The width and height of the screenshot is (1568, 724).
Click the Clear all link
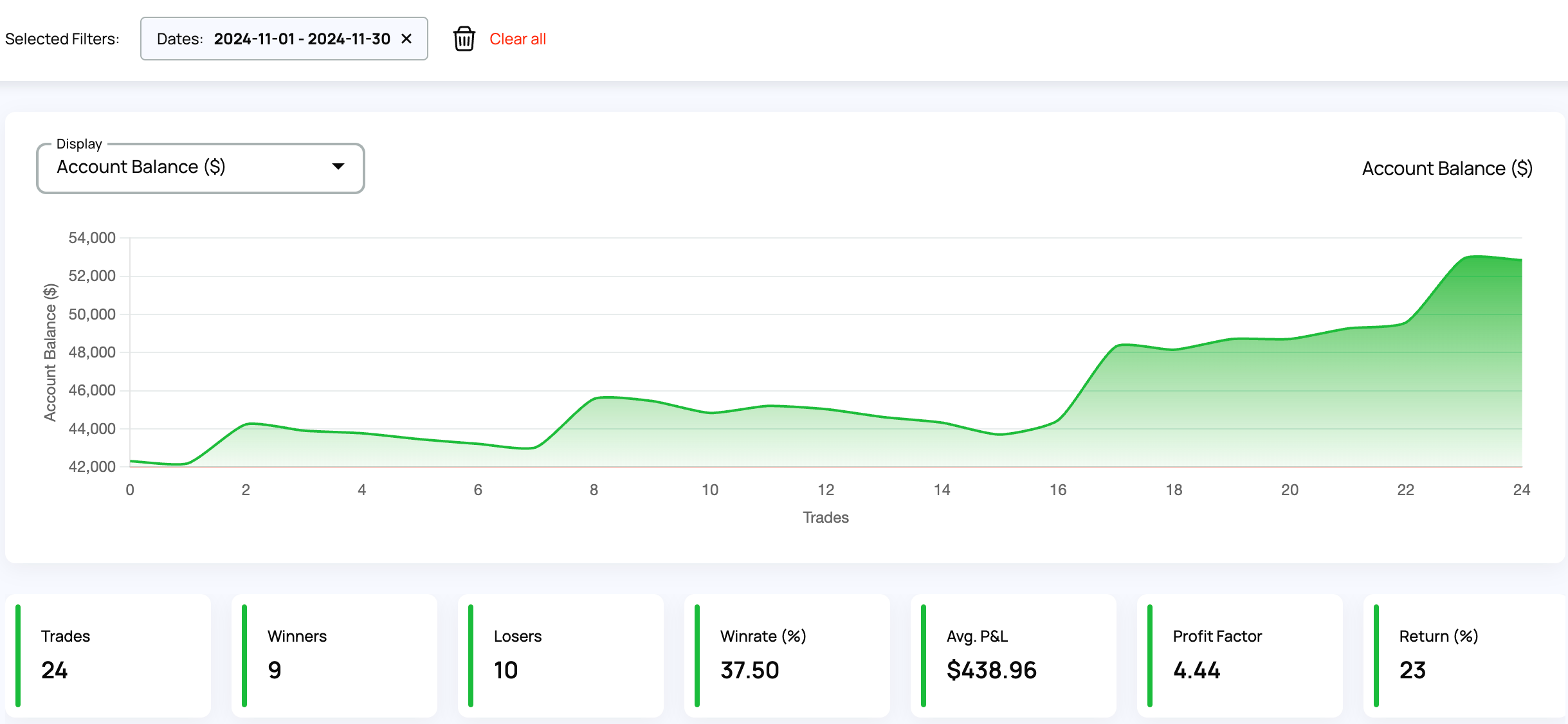[x=517, y=39]
